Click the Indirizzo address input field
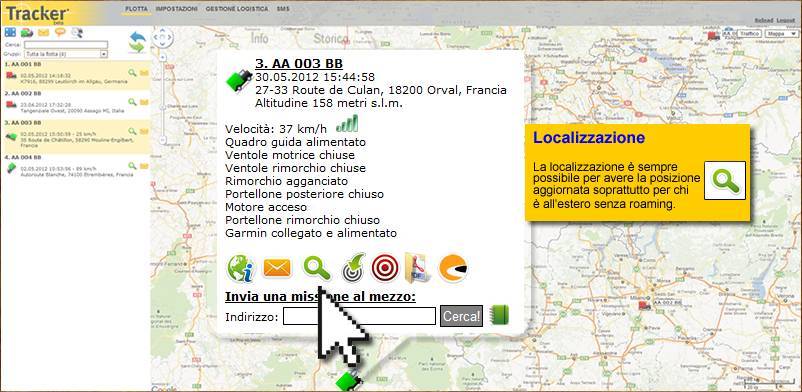This screenshot has height=392, width=802. tap(360, 316)
